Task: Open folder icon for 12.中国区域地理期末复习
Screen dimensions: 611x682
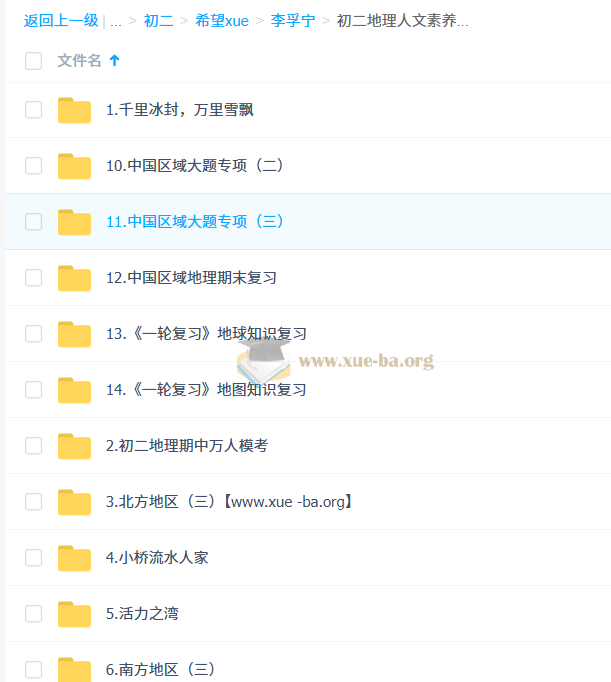Action: pyautogui.click(x=74, y=278)
